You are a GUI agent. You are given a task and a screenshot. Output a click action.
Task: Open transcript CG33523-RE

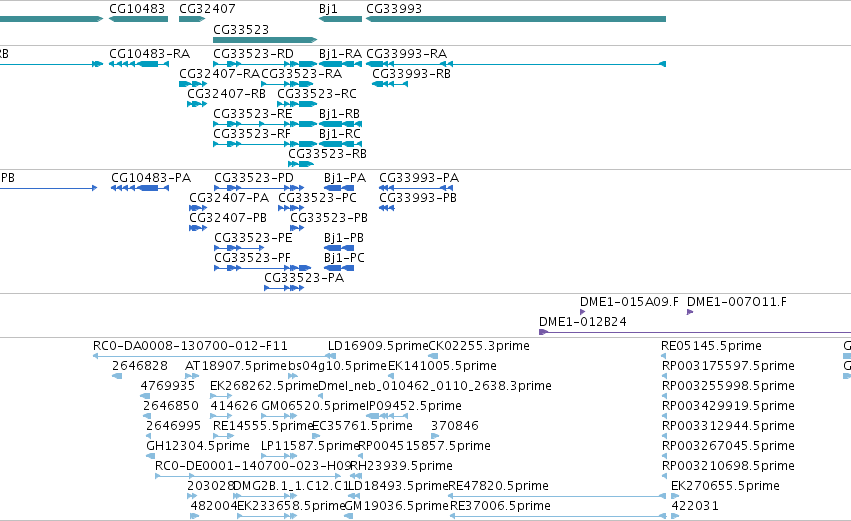[265, 124]
